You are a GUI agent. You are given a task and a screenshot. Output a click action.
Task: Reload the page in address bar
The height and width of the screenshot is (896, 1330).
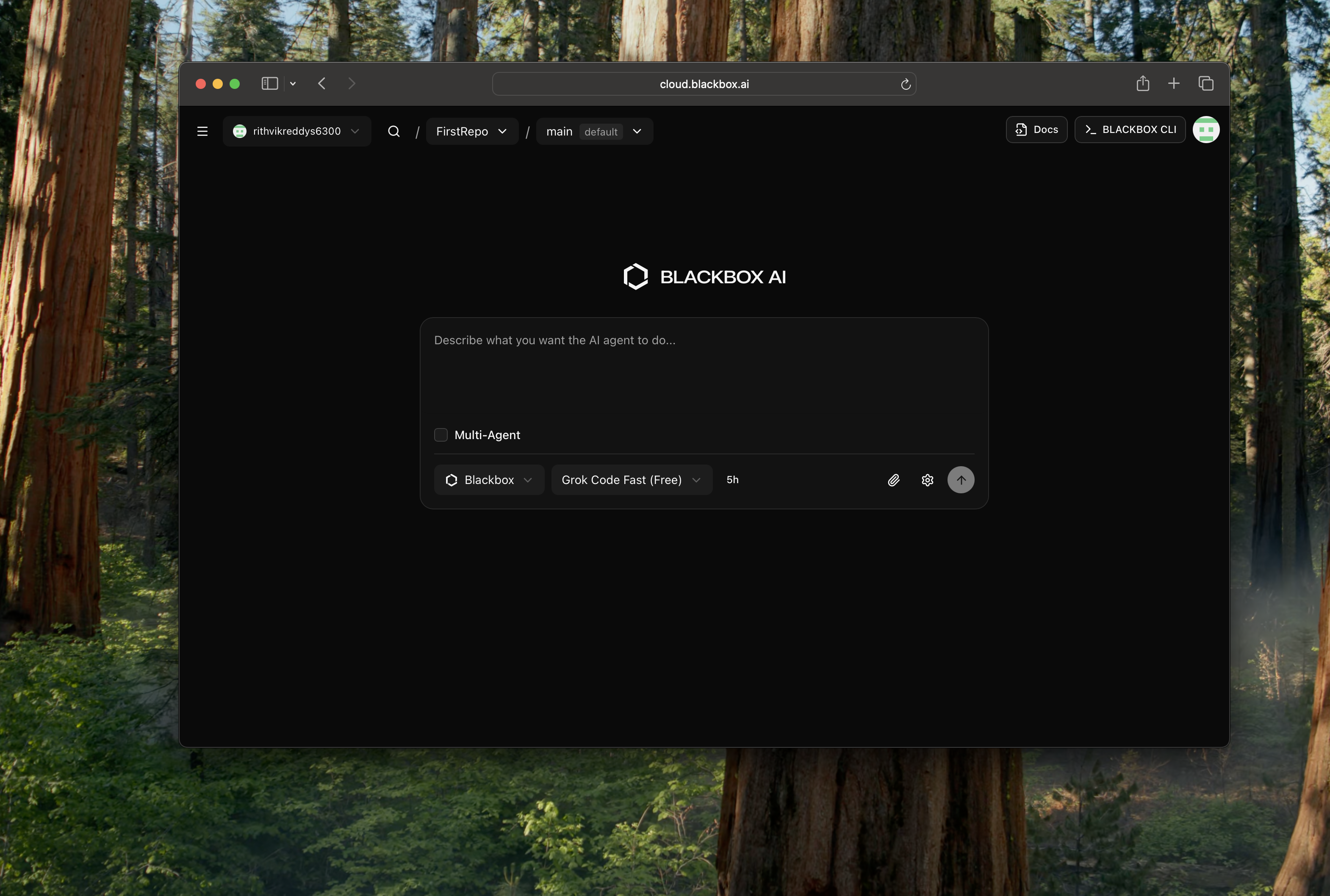[x=905, y=85]
